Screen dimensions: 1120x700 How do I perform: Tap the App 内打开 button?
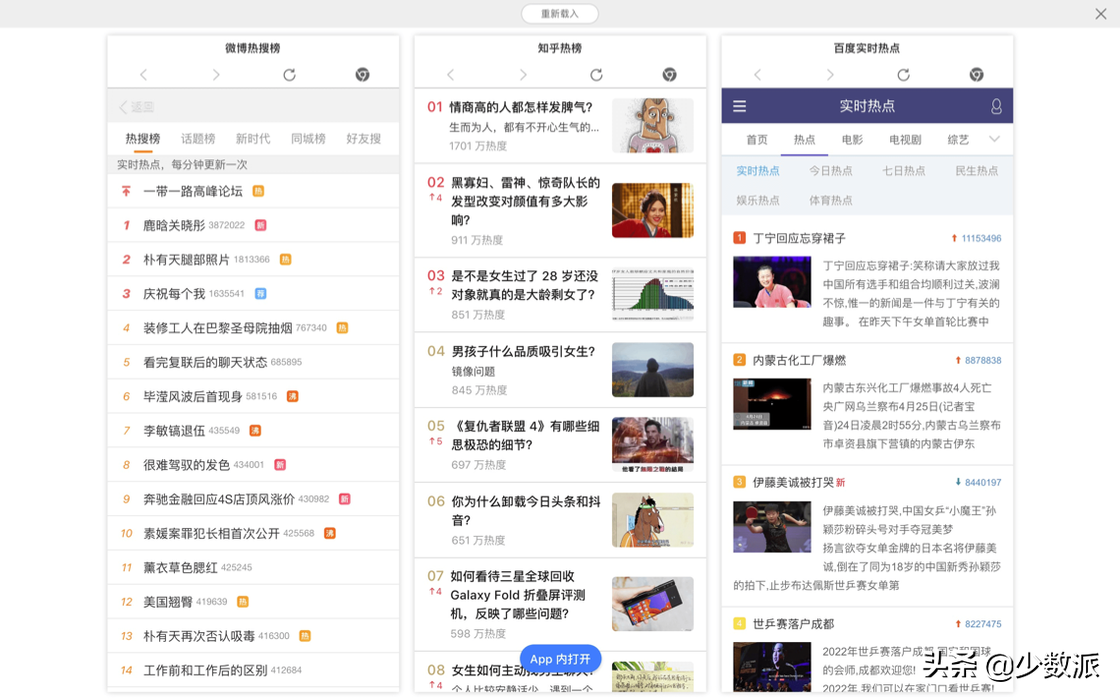pos(561,659)
